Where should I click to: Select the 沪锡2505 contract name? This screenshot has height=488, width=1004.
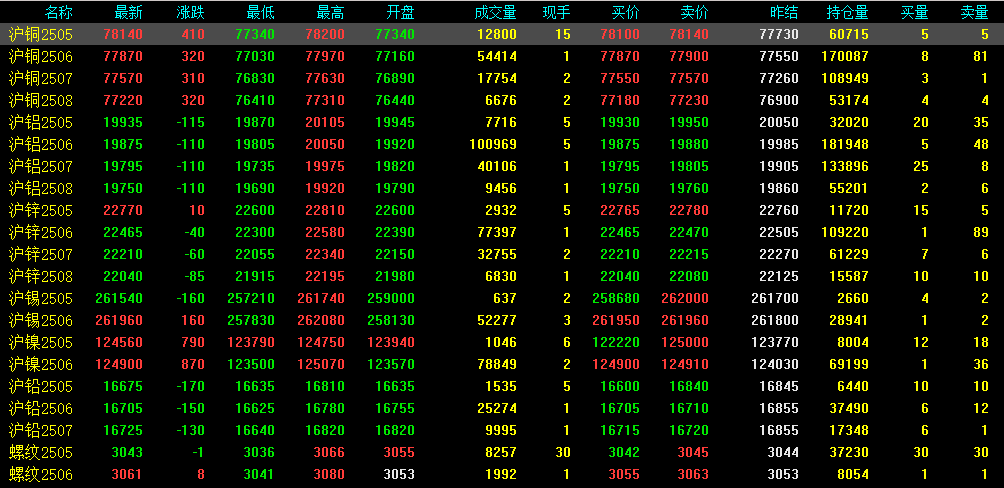point(41,298)
